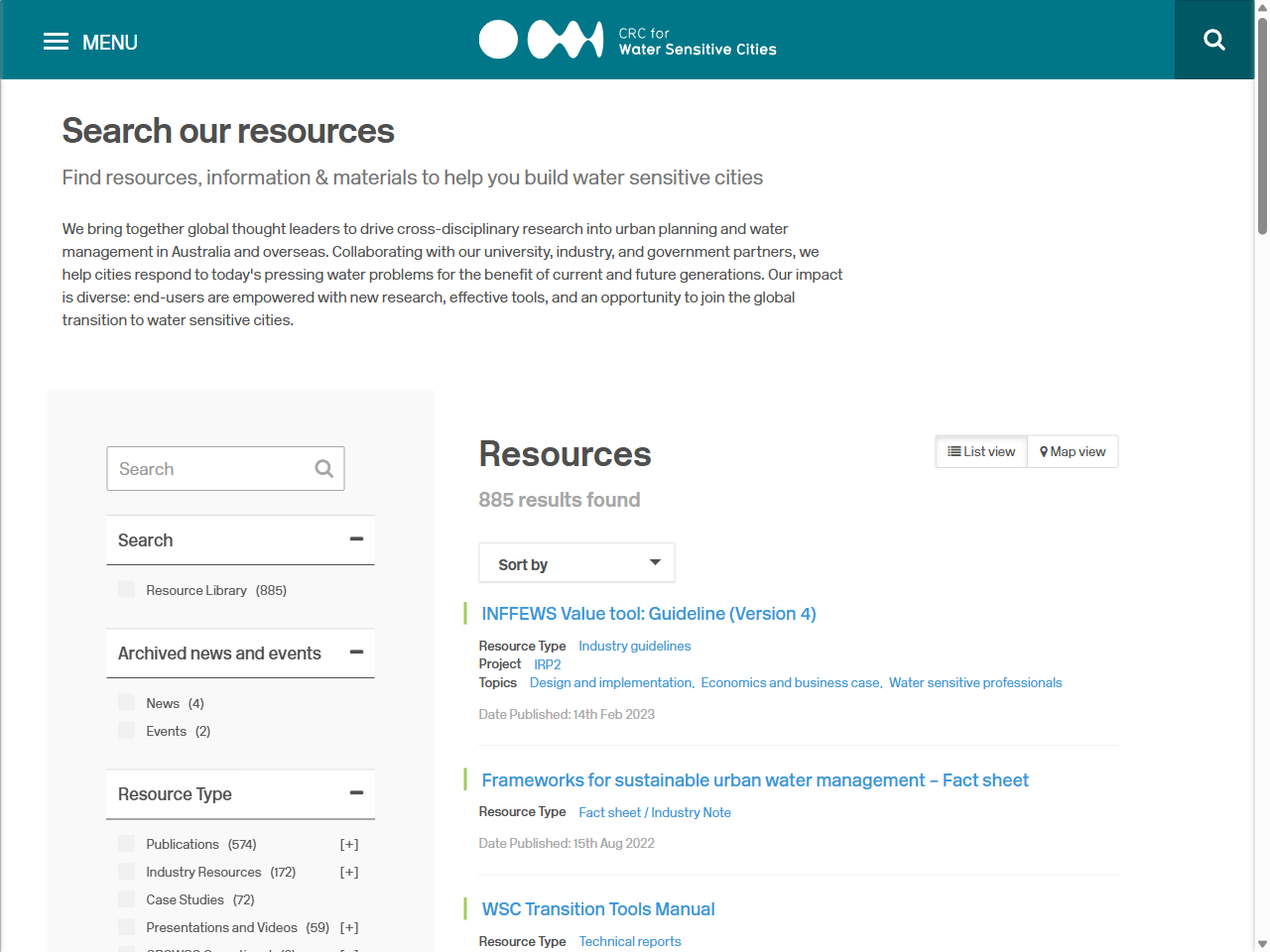Open the hamburger MENU icon

(x=57, y=40)
